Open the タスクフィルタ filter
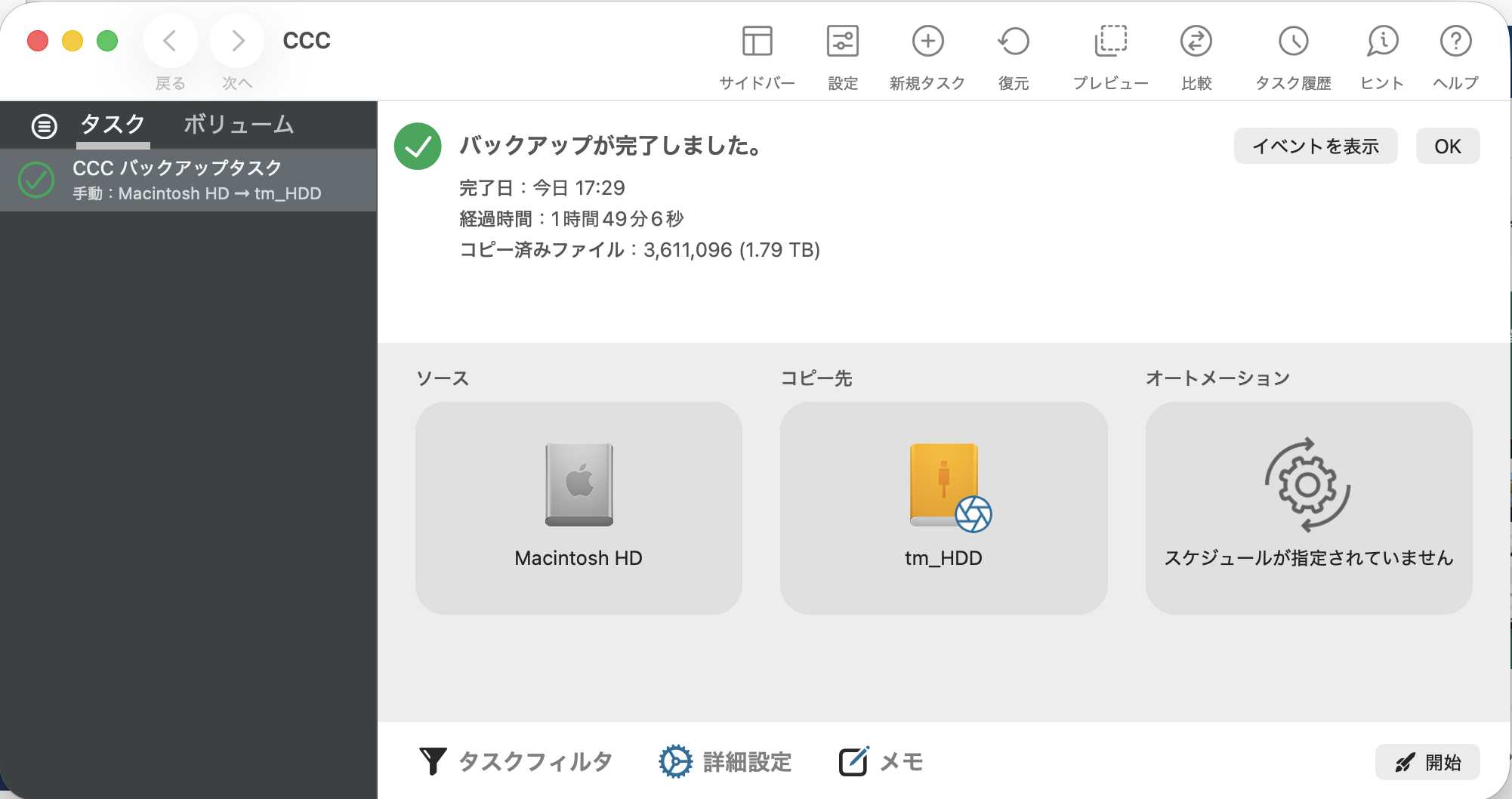The height and width of the screenshot is (799, 1512). point(516,761)
